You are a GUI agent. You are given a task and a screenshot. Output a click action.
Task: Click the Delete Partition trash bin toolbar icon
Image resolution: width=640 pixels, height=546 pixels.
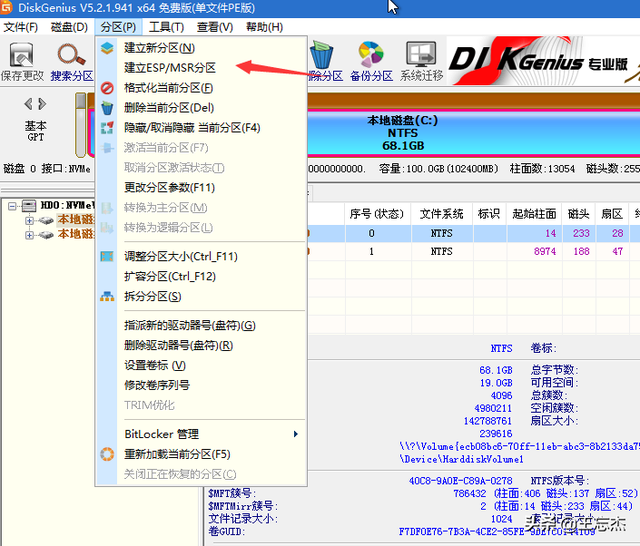(x=322, y=55)
